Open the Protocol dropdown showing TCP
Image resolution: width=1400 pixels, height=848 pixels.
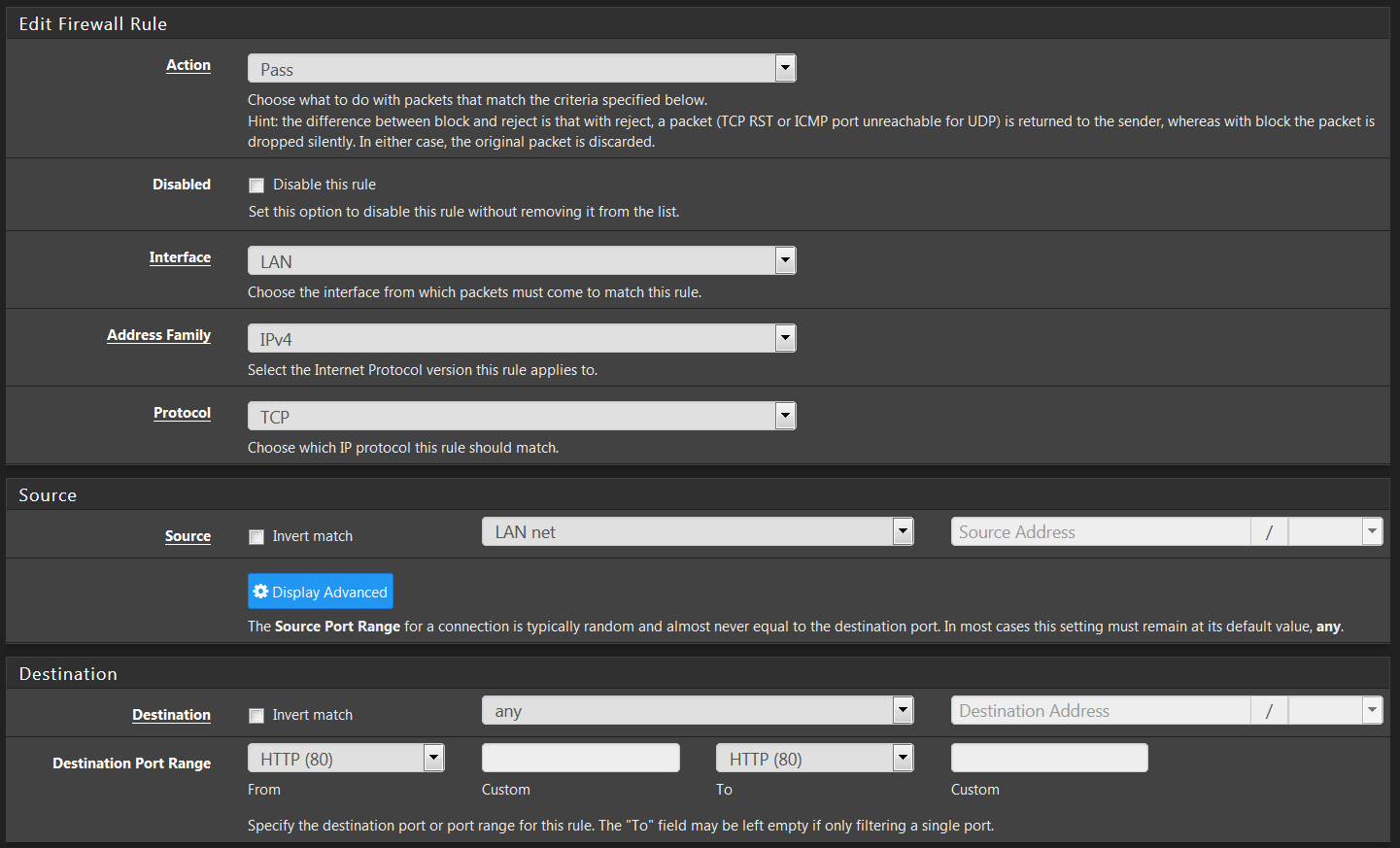(522, 416)
